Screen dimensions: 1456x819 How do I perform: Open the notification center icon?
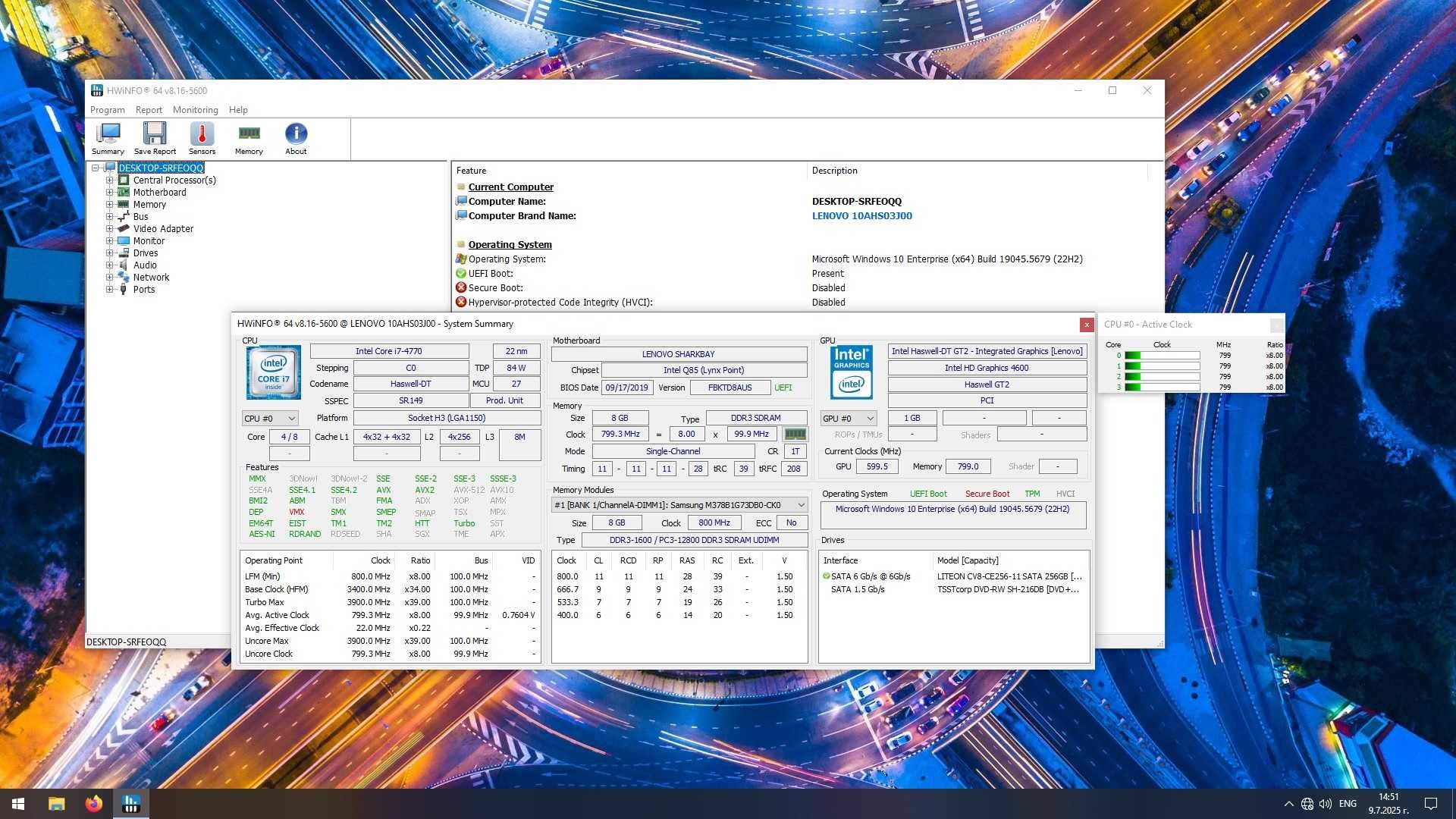(x=1431, y=804)
